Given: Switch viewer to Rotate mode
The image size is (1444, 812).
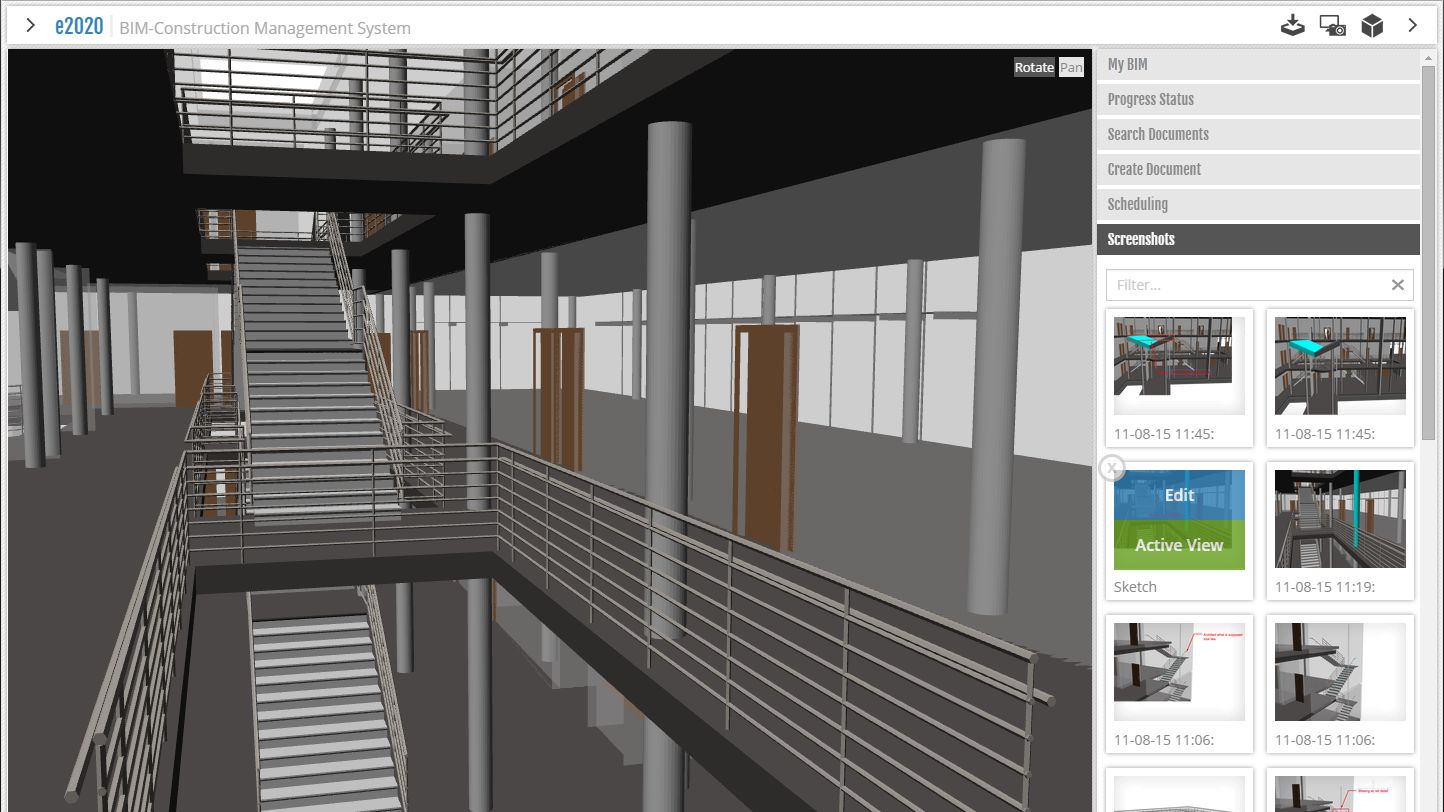Looking at the screenshot, I should coord(1034,67).
